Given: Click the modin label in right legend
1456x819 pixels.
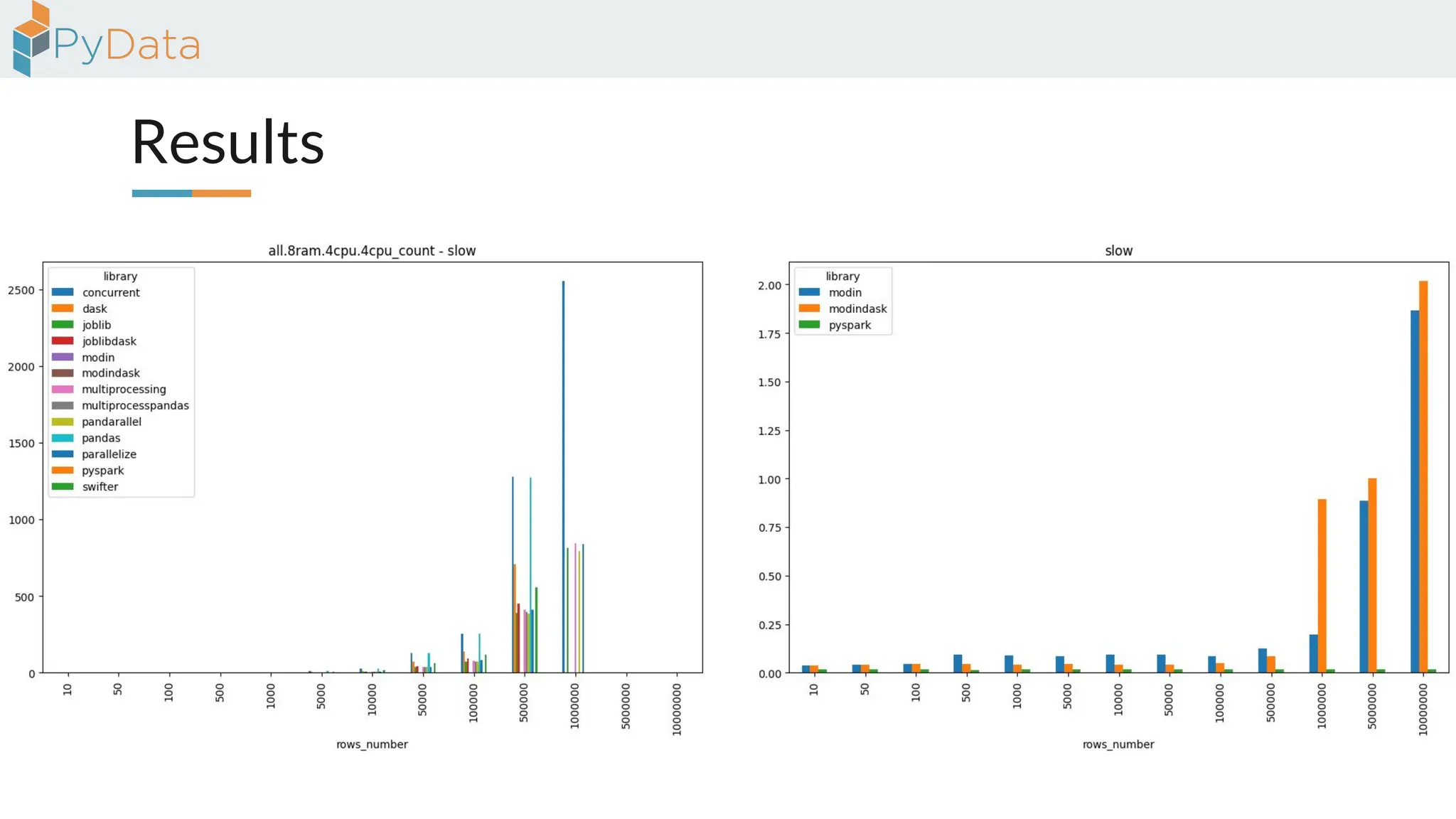Looking at the screenshot, I should point(845,292).
